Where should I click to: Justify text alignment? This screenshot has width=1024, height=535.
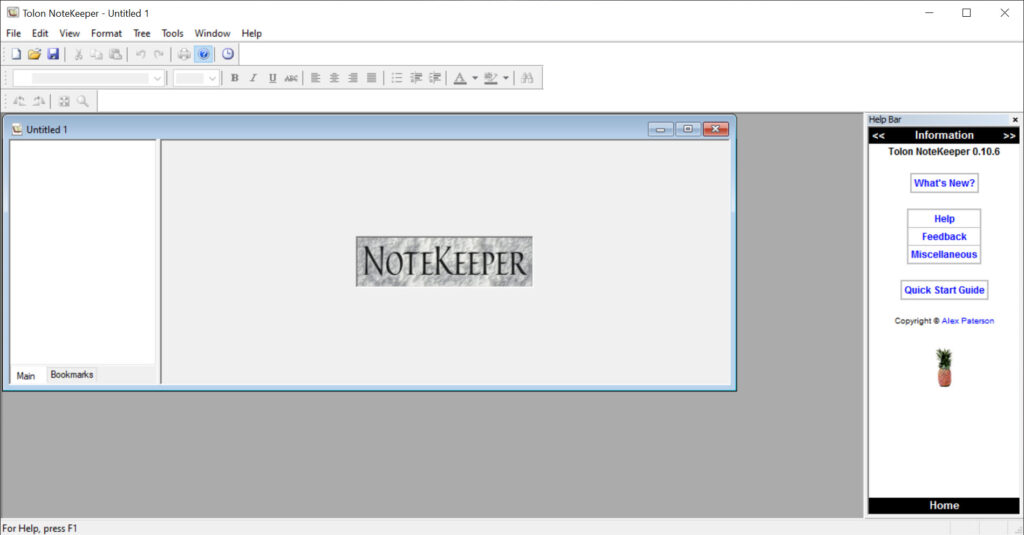(372, 78)
